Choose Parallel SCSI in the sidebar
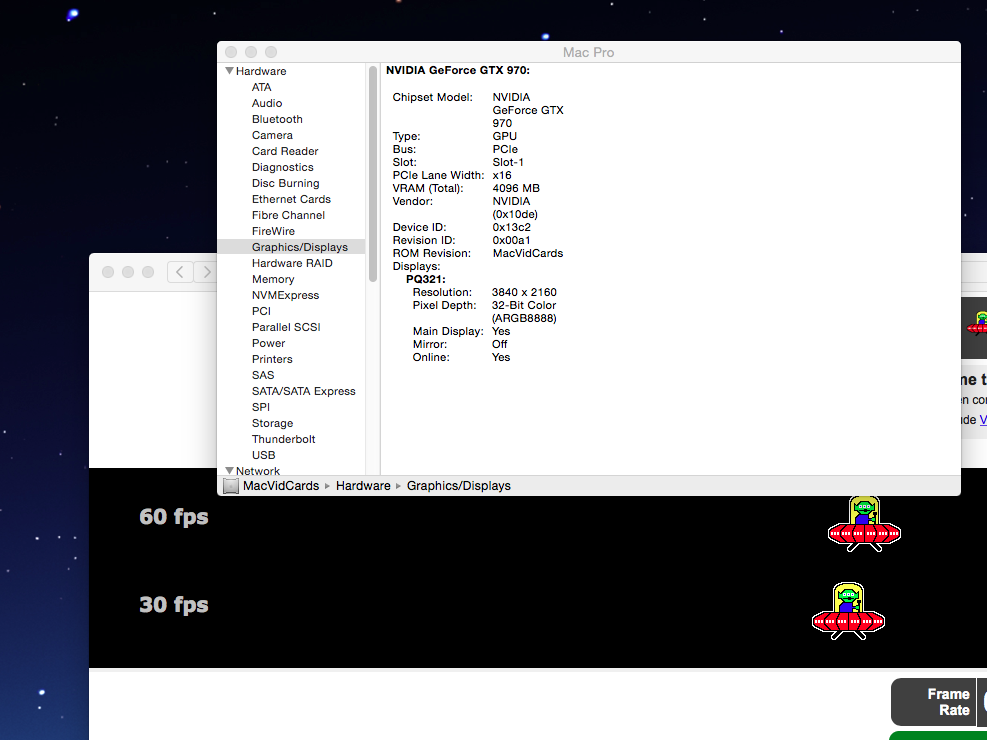987x740 pixels. (286, 327)
